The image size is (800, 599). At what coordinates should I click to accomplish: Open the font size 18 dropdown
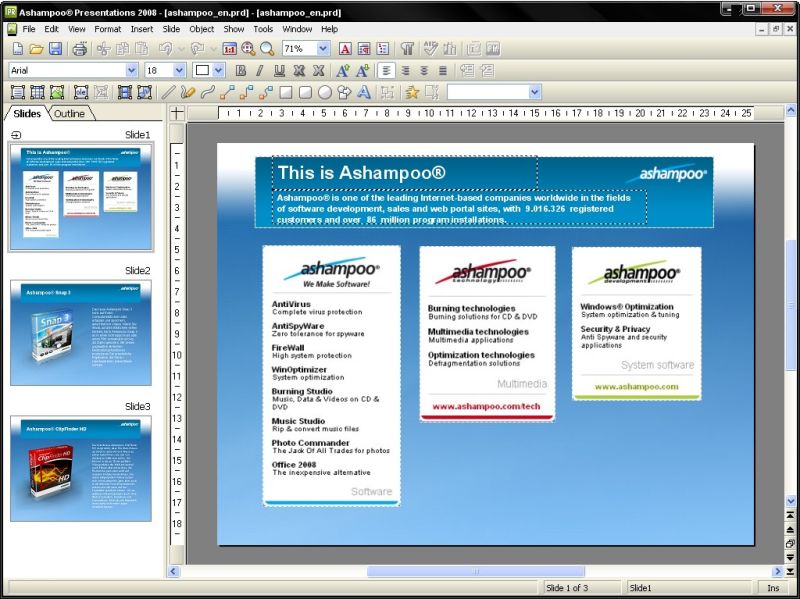[179, 71]
